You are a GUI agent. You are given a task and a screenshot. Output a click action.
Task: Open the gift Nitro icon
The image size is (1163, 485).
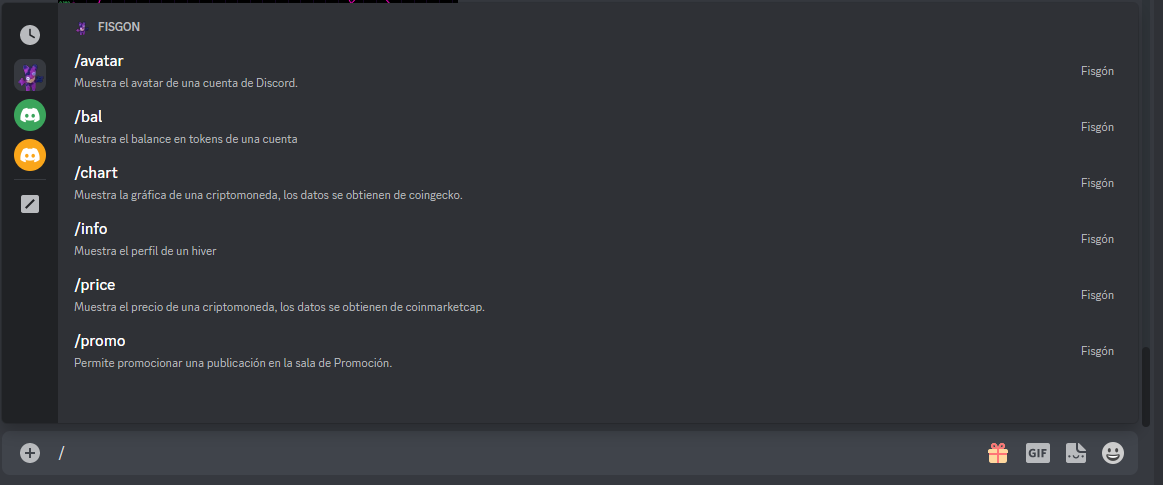998,452
